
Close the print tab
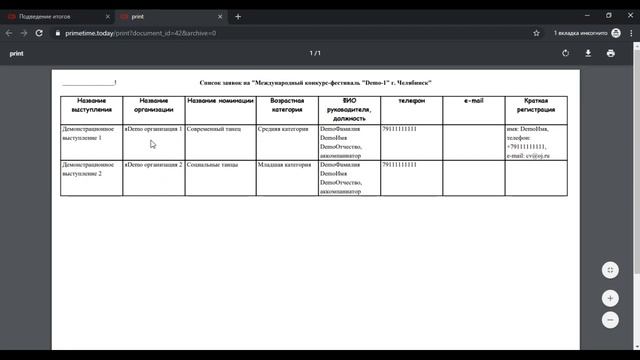coord(220,17)
